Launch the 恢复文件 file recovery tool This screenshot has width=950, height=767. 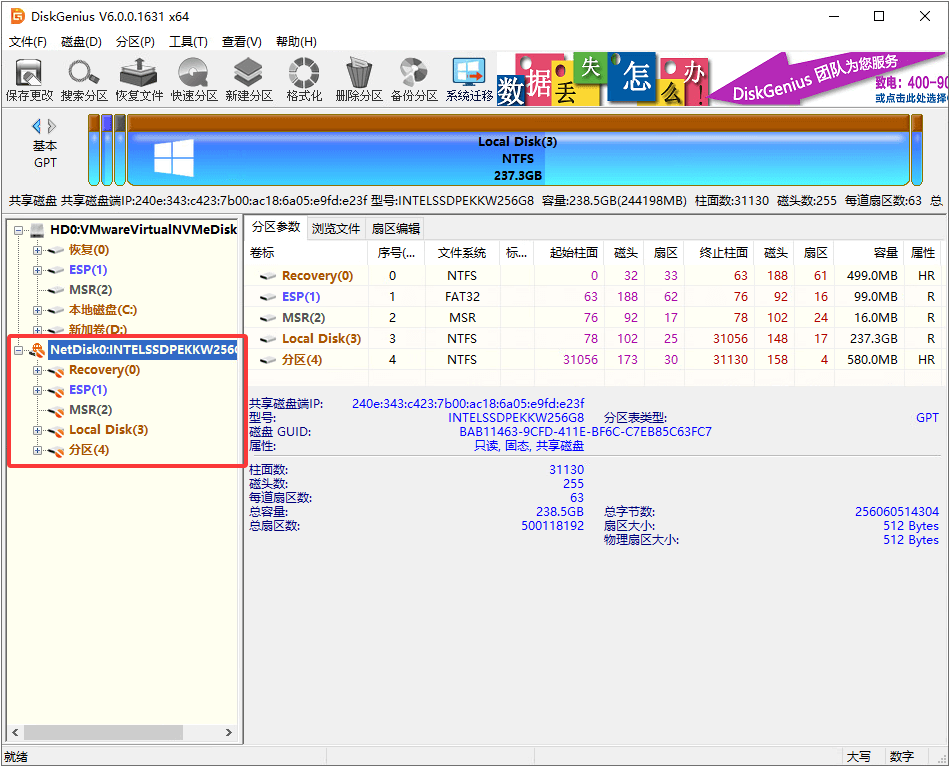click(139, 80)
